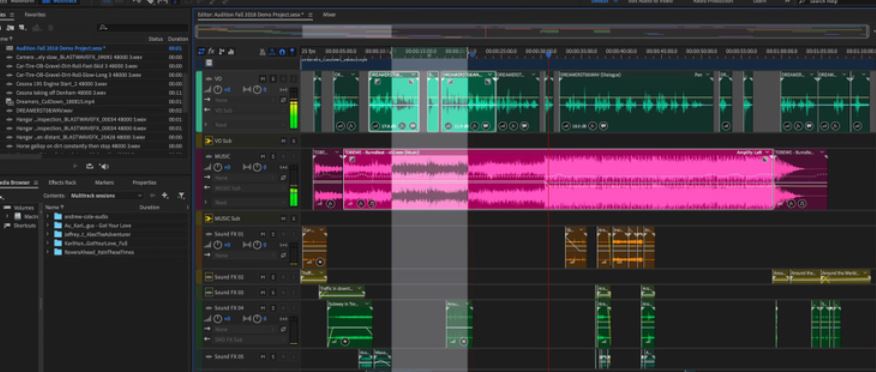Screen dimensions: 876x372
Task: Click the MUSIC track volume knob
Action: pos(217,167)
